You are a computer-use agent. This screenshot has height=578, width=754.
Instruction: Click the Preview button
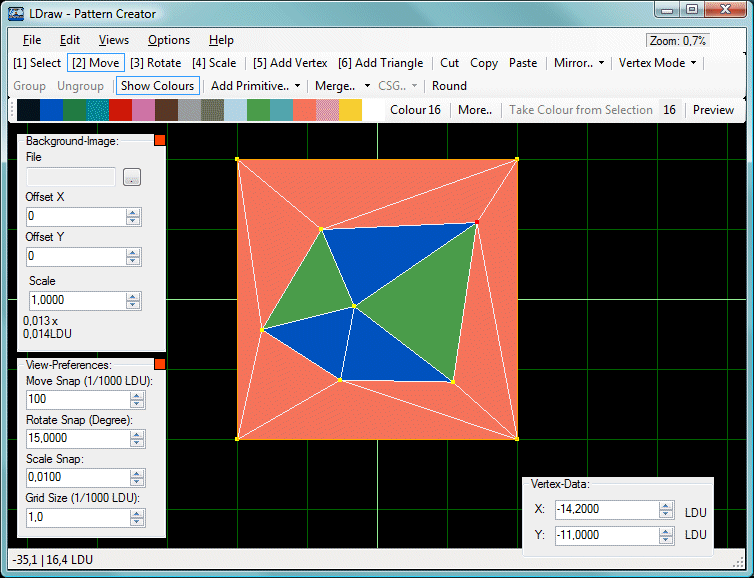coord(713,110)
